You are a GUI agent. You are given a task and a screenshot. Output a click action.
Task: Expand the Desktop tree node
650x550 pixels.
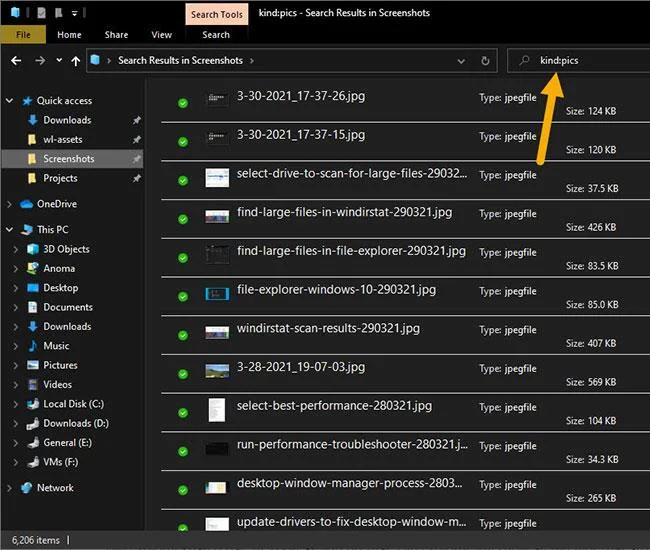pos(16,288)
